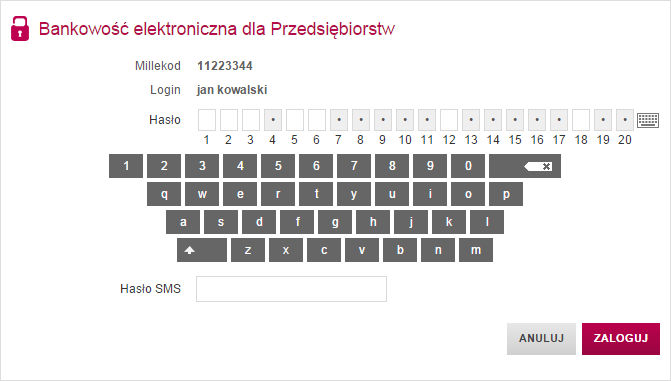Tap the 5 key on virtual keyboard
The image size is (671, 381).
point(278,166)
